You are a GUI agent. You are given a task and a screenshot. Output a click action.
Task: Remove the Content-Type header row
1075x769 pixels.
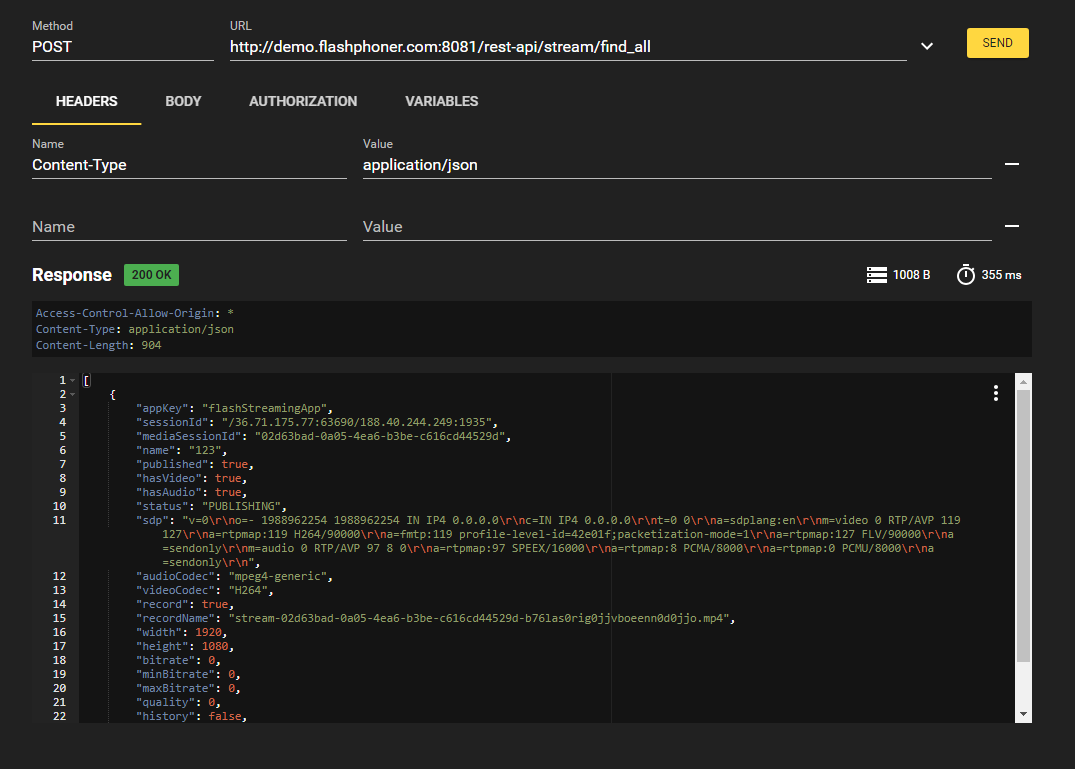pos(1012,164)
